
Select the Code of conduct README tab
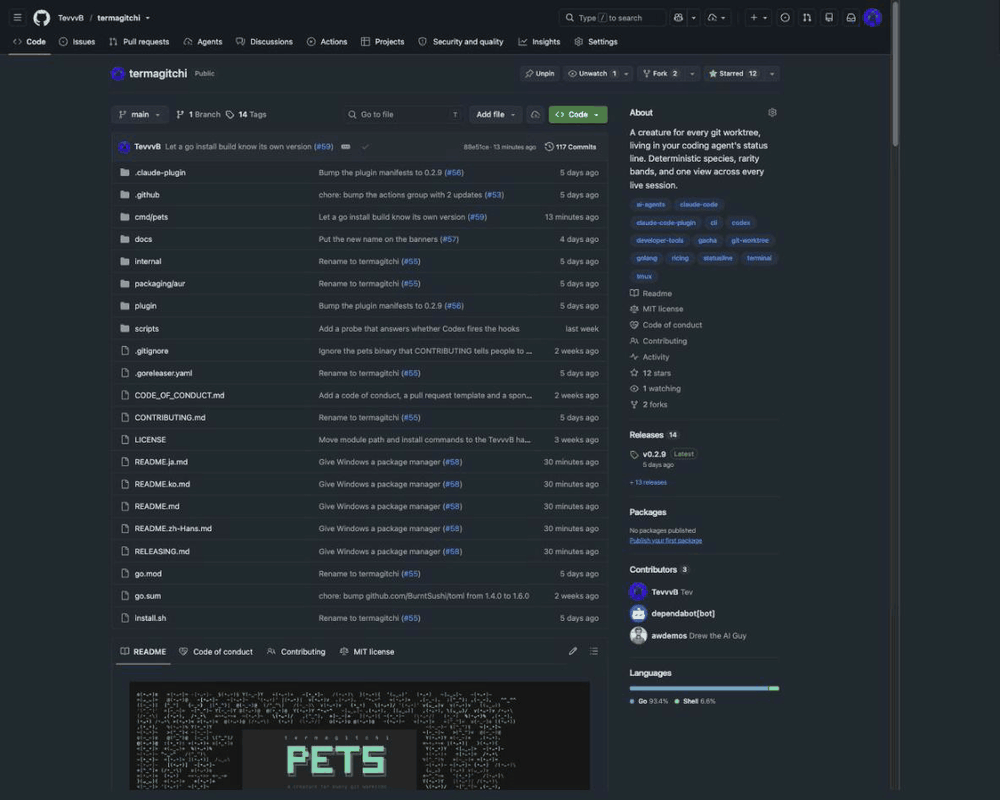coord(216,651)
